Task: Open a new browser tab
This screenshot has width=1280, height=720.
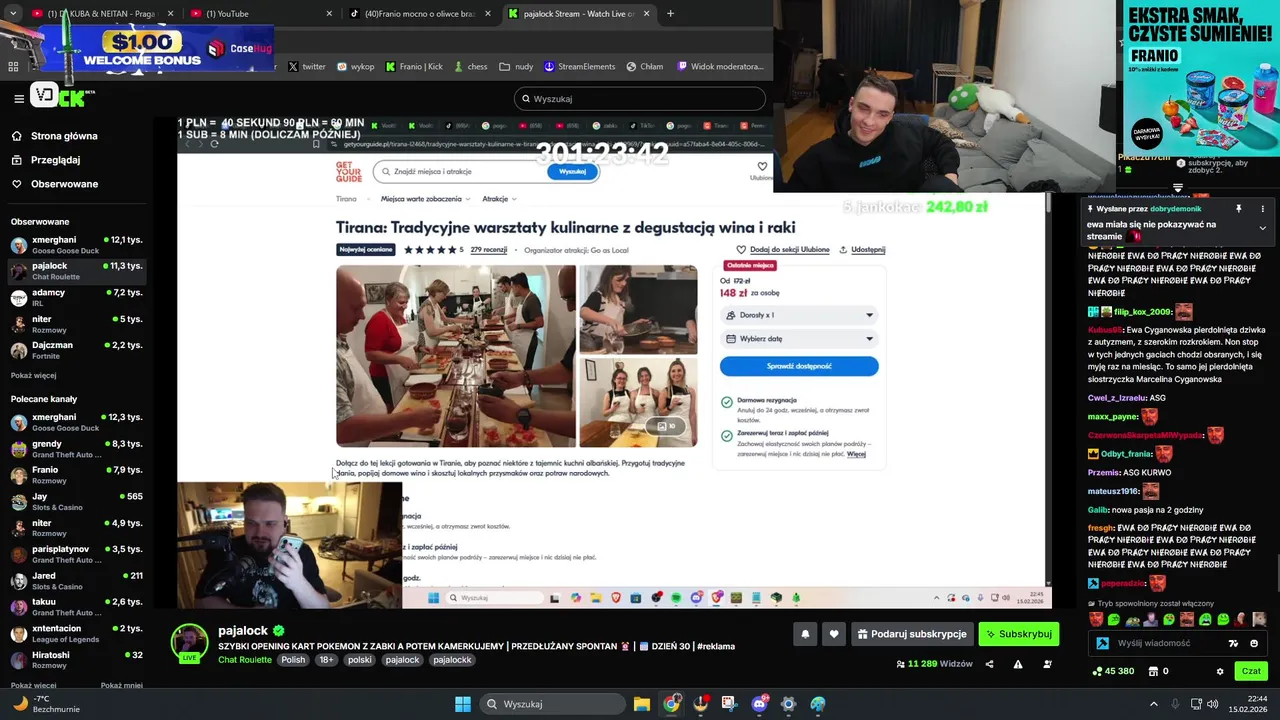Action: pyautogui.click(x=670, y=13)
